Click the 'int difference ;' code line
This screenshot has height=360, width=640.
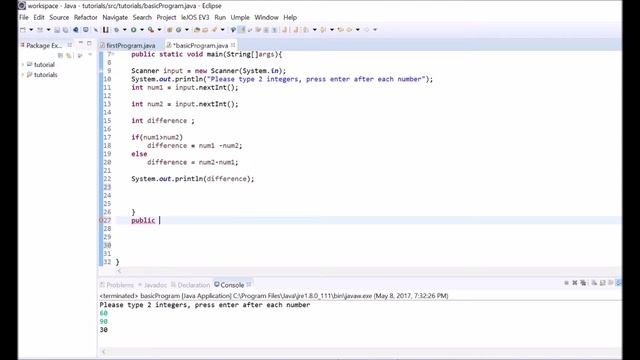click(163, 121)
